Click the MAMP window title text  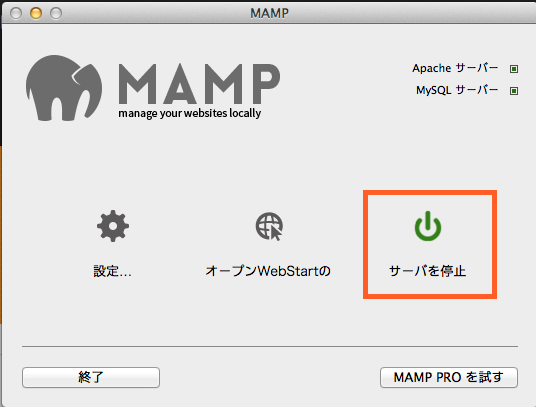click(x=269, y=13)
